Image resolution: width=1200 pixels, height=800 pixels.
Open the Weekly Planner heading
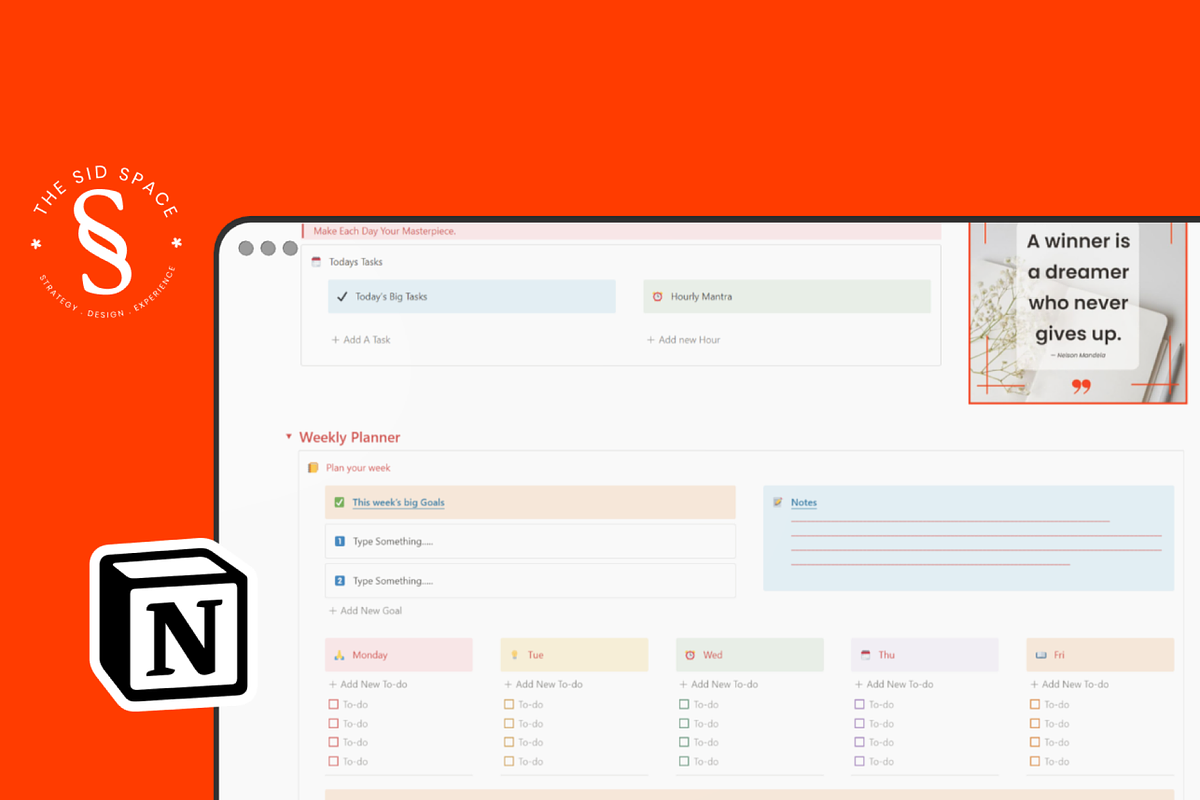pyautogui.click(x=350, y=438)
